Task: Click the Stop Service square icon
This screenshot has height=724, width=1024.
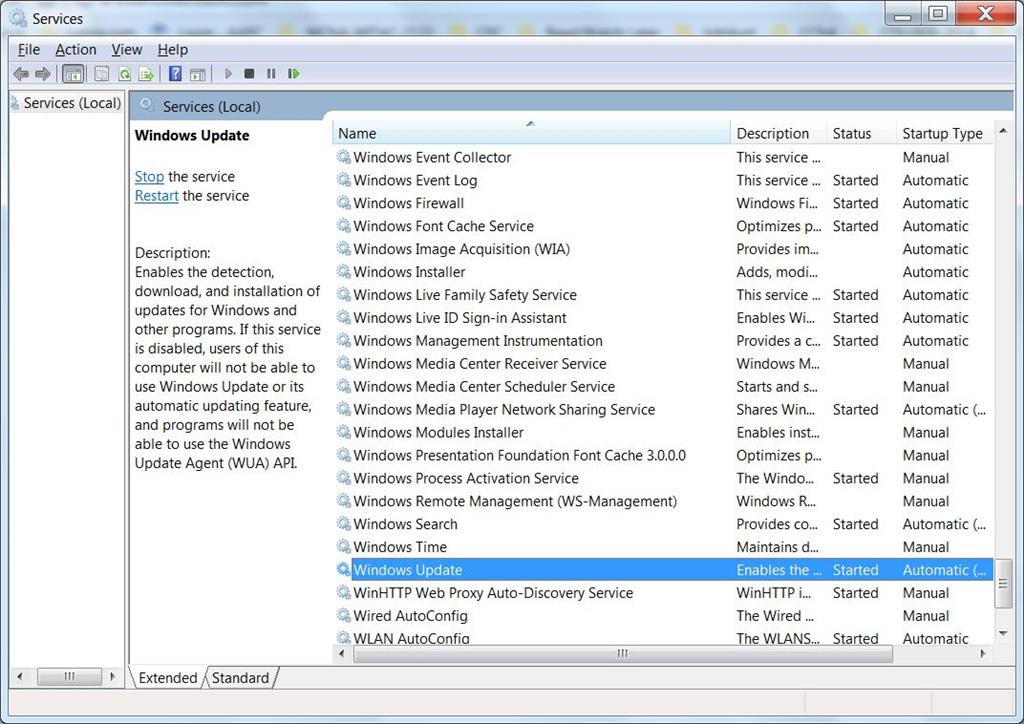Action: point(249,74)
